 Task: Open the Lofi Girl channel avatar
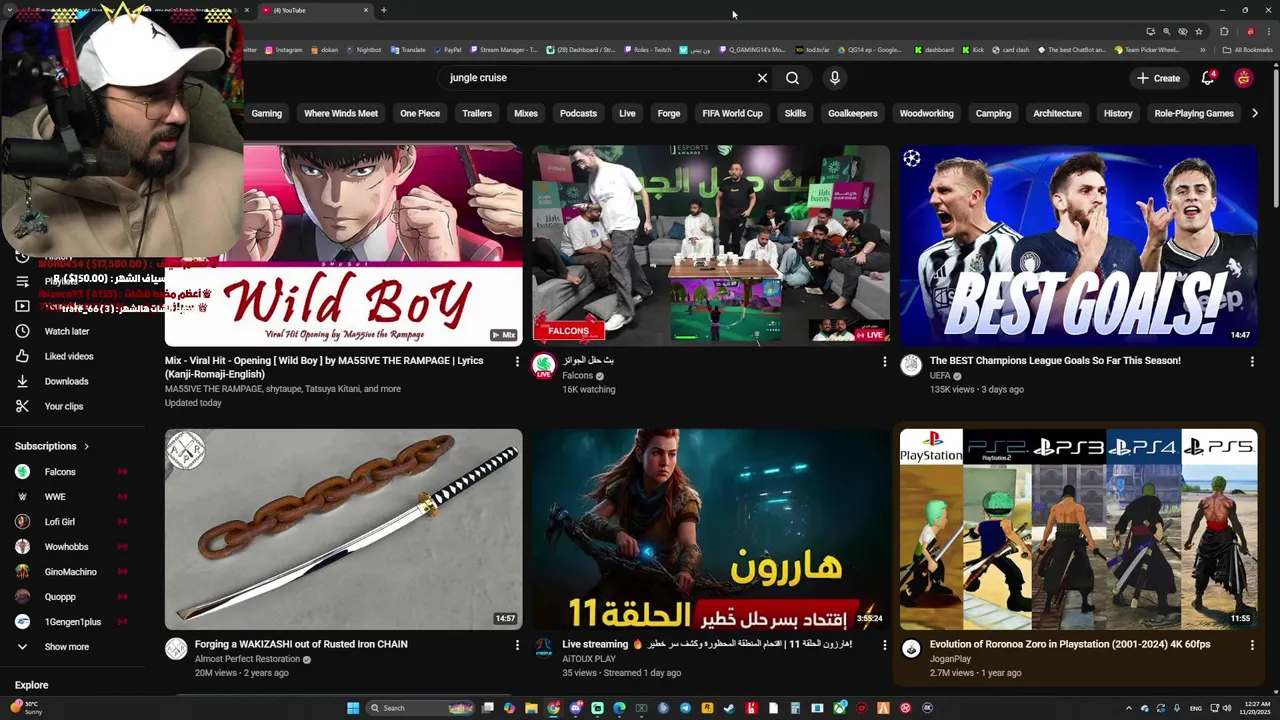(x=22, y=522)
